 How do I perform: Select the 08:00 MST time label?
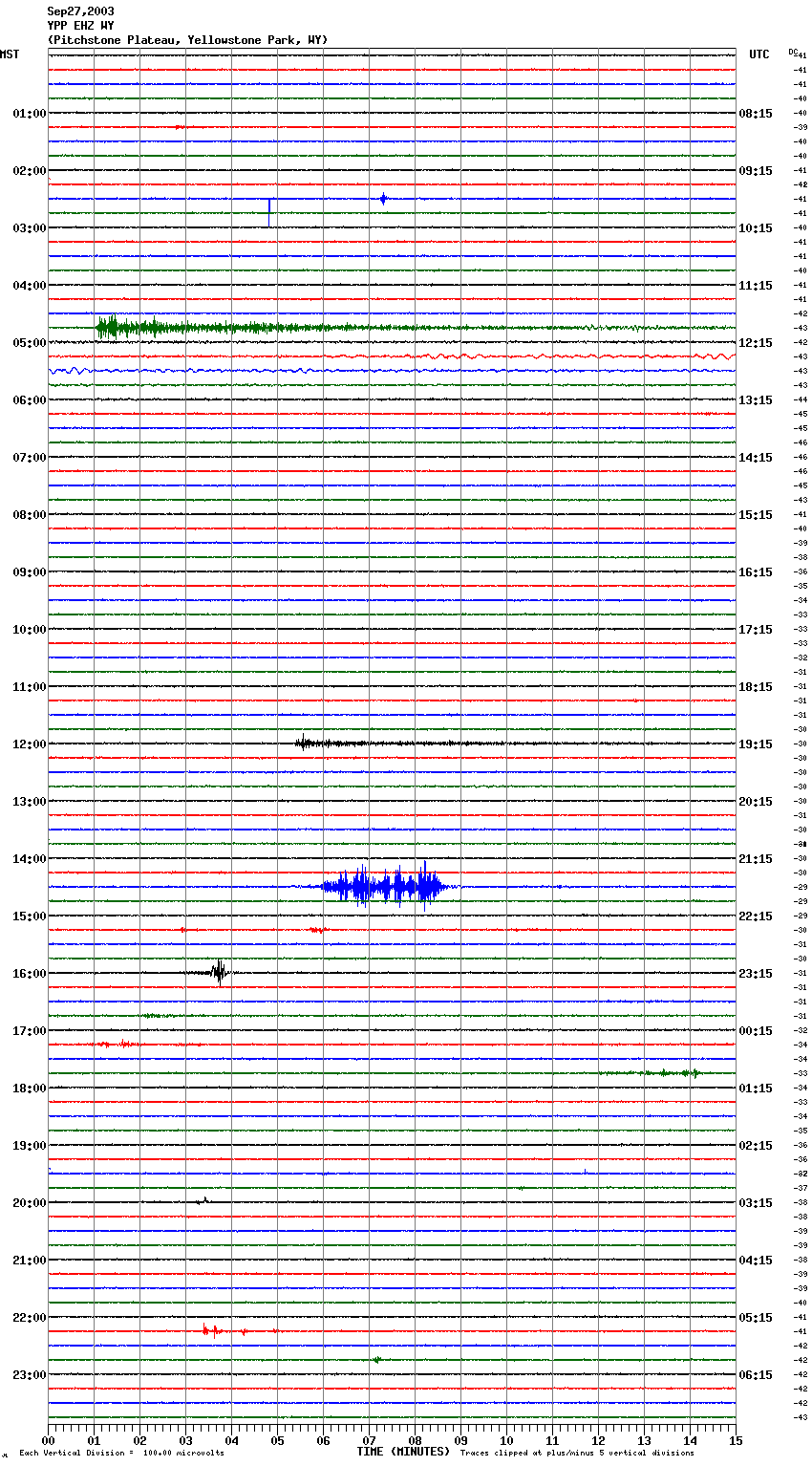[x=30, y=515]
